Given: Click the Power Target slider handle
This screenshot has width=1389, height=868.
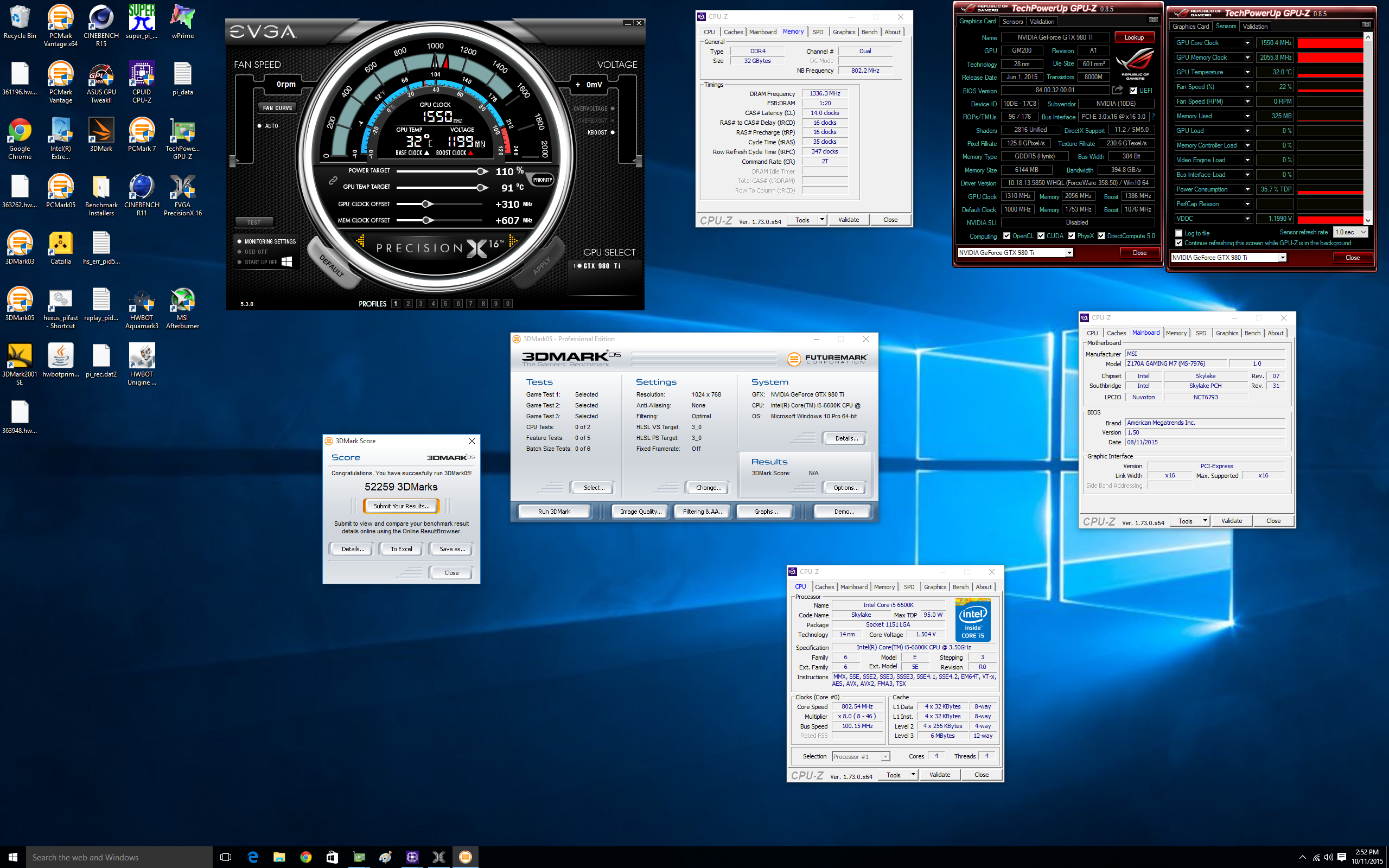Looking at the screenshot, I should point(482,171).
